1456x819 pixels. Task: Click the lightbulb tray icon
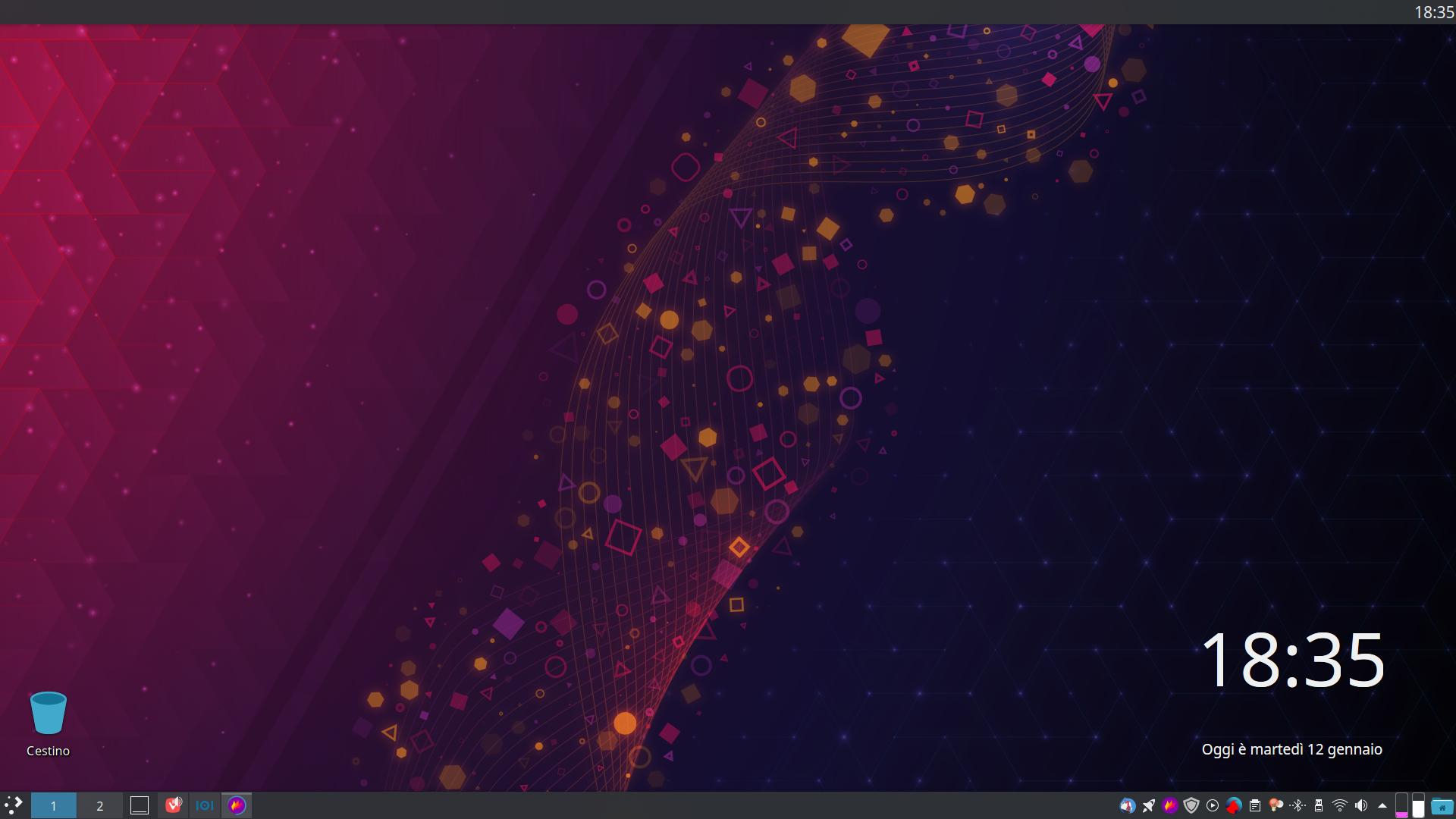tap(1276, 805)
